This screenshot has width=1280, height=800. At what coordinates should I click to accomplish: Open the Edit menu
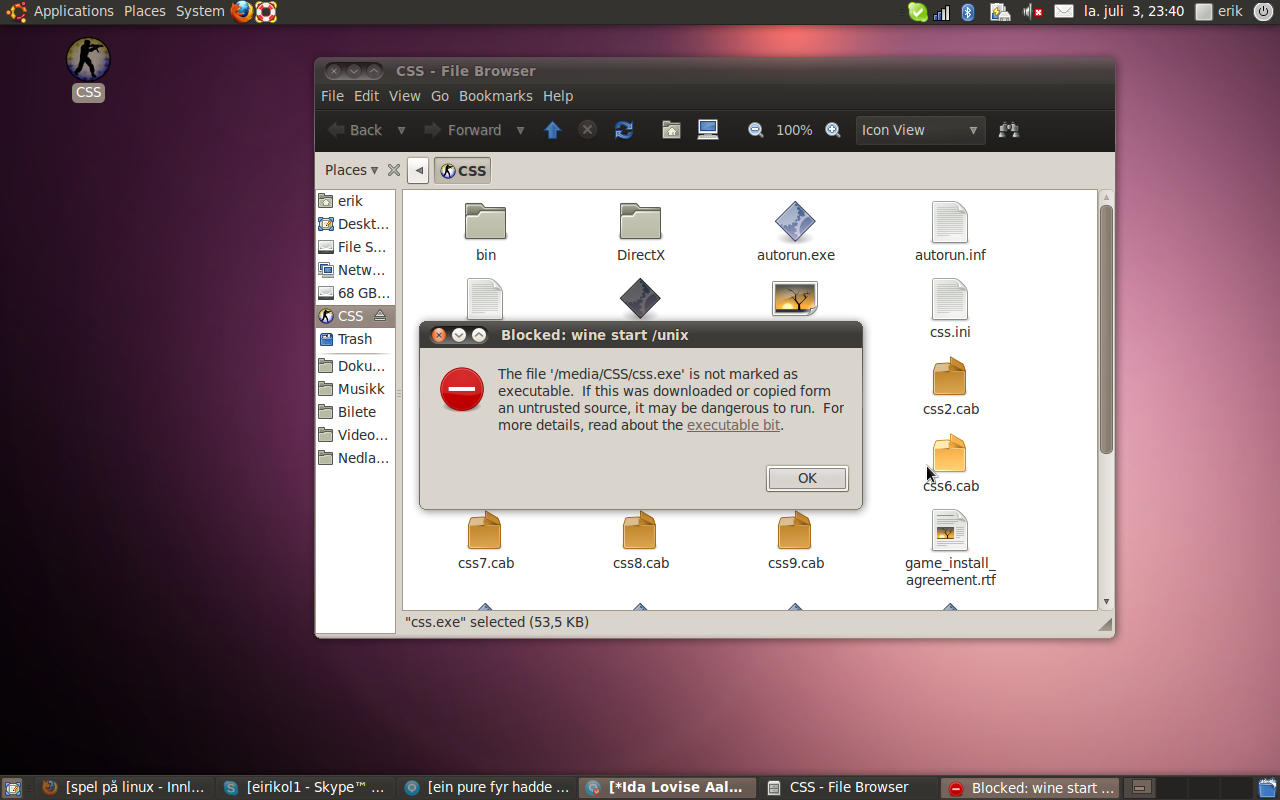point(366,96)
